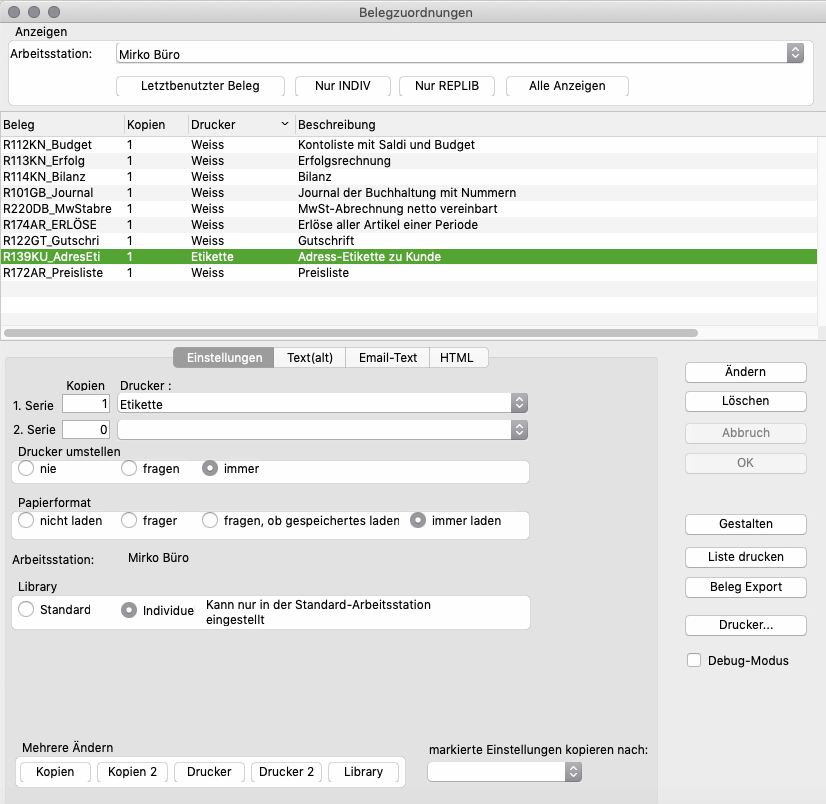Open the HTML tab
The width and height of the screenshot is (826, 804).
point(458,358)
